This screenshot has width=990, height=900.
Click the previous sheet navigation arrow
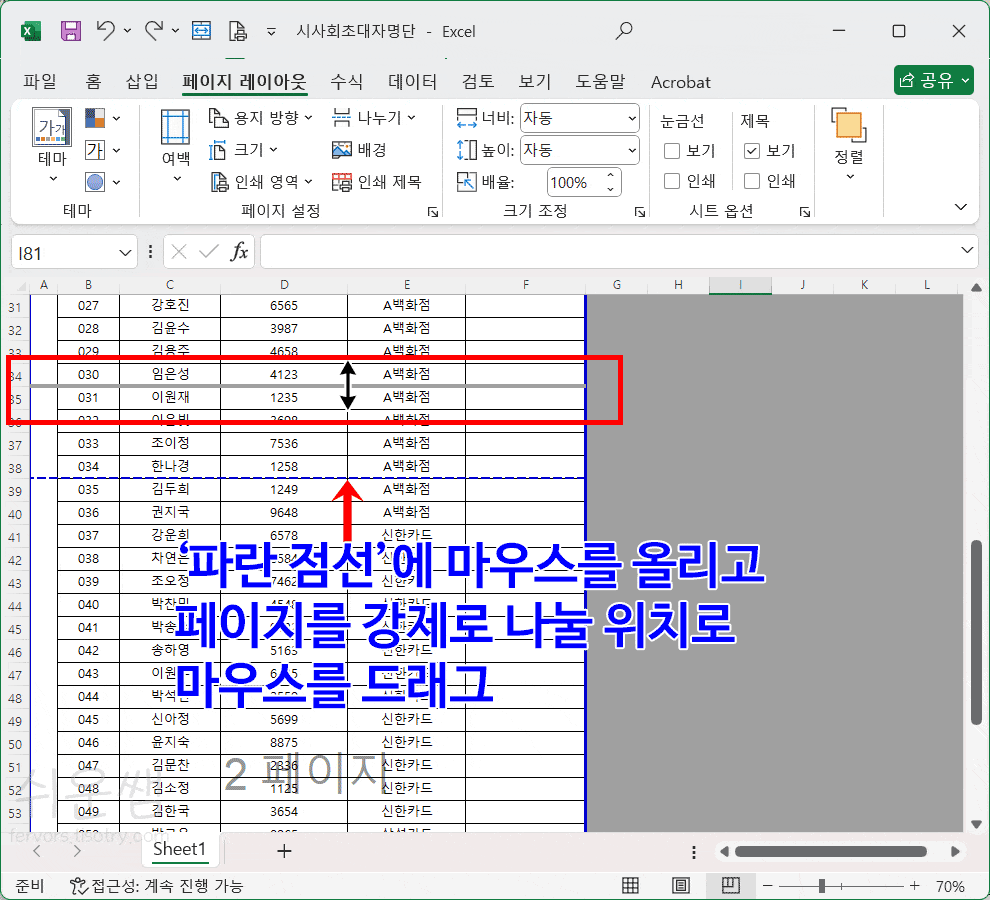[37, 851]
